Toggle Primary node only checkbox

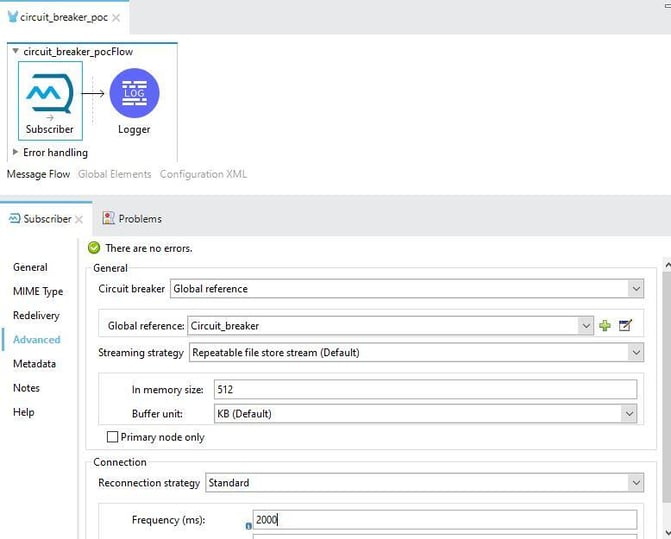pyautogui.click(x=112, y=437)
